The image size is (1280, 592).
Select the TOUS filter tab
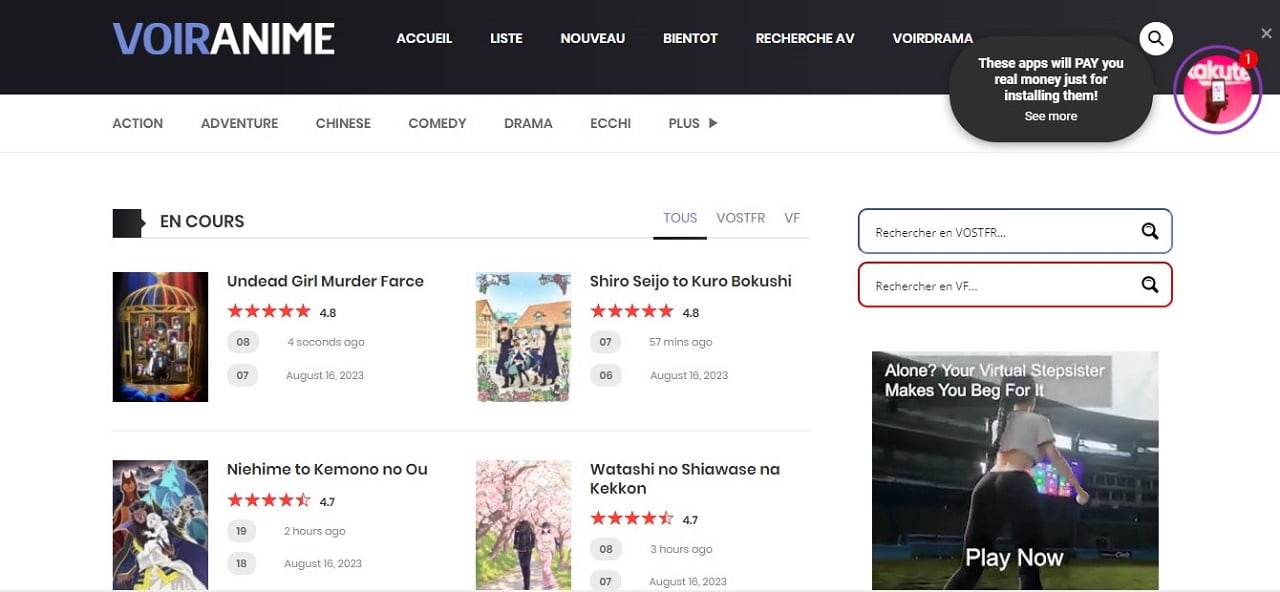click(x=680, y=218)
